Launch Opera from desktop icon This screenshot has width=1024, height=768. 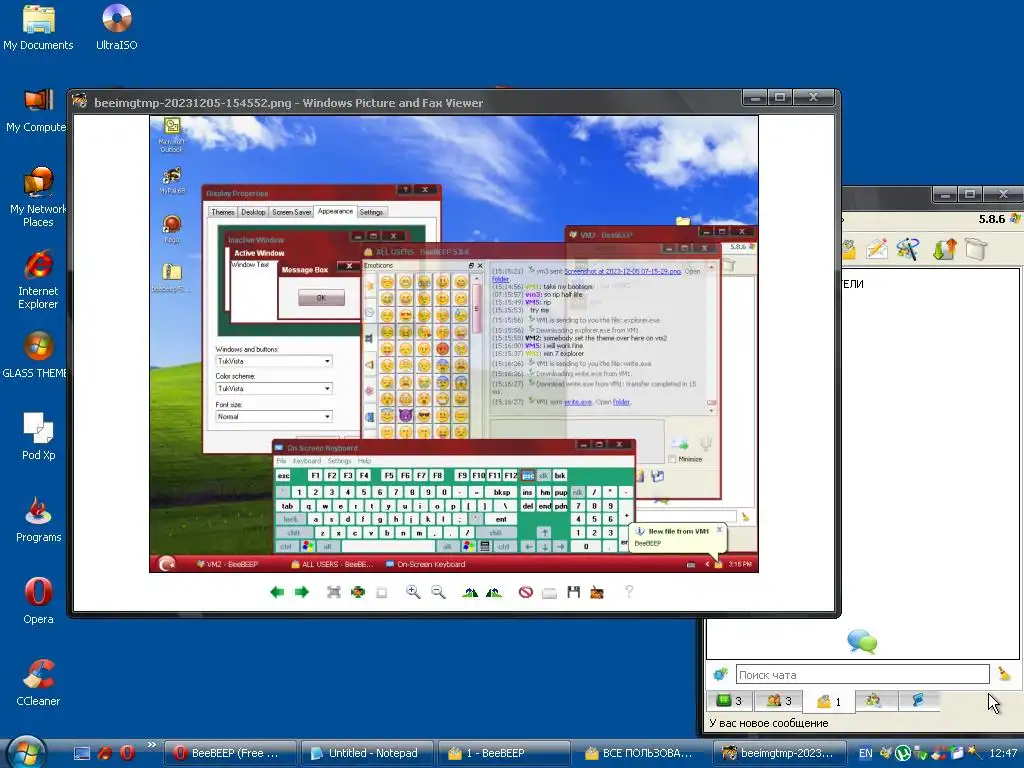(39, 601)
